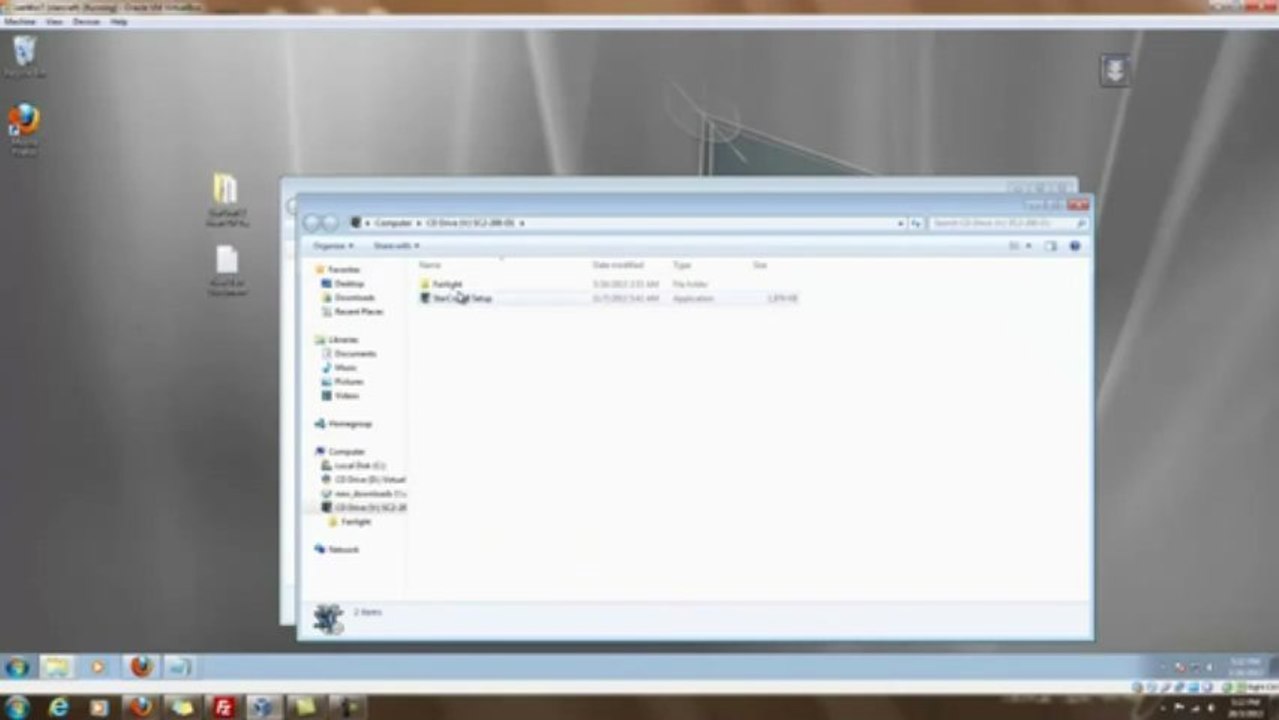The height and width of the screenshot is (720, 1279).
Task: Open the View menu in VirtualBox
Action: (54, 21)
